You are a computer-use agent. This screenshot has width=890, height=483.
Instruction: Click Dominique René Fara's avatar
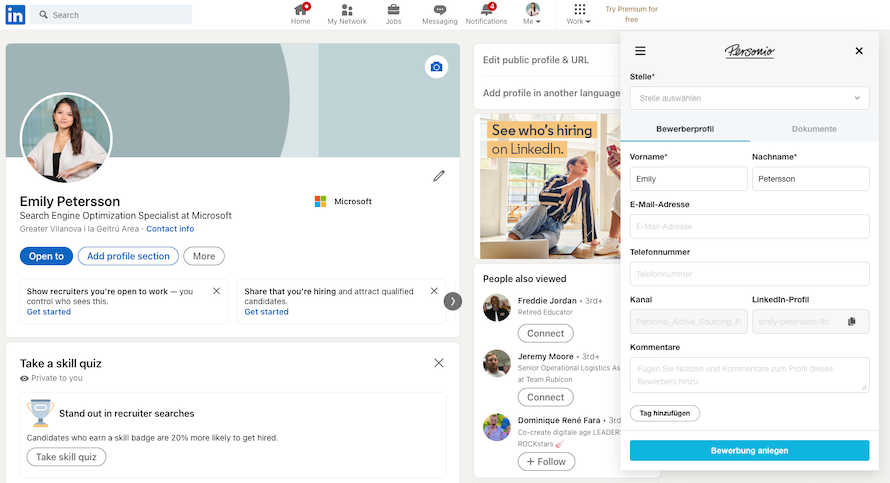click(x=497, y=427)
